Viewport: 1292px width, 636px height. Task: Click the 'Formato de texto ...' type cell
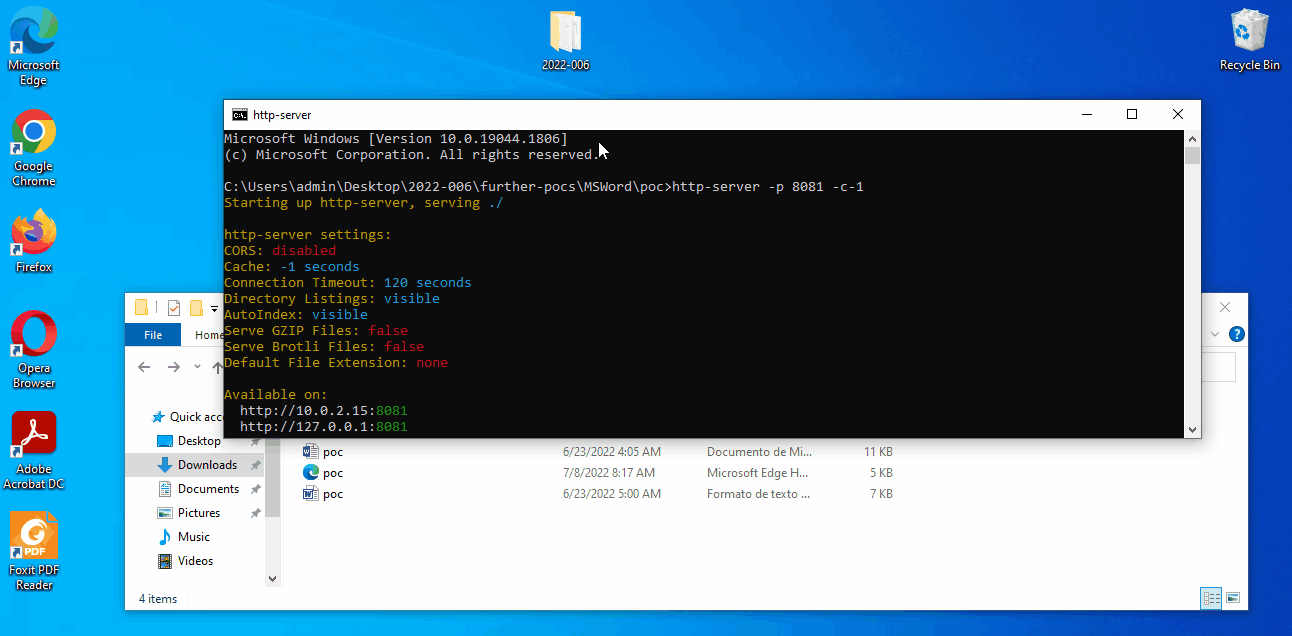point(758,494)
